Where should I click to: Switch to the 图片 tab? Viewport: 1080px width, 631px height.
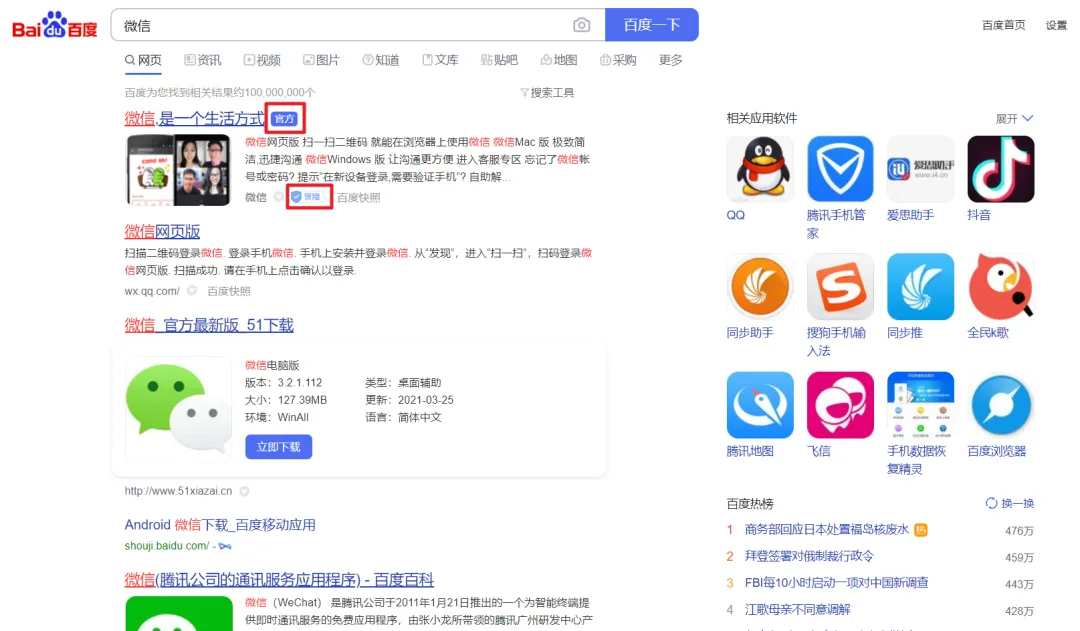coord(321,60)
